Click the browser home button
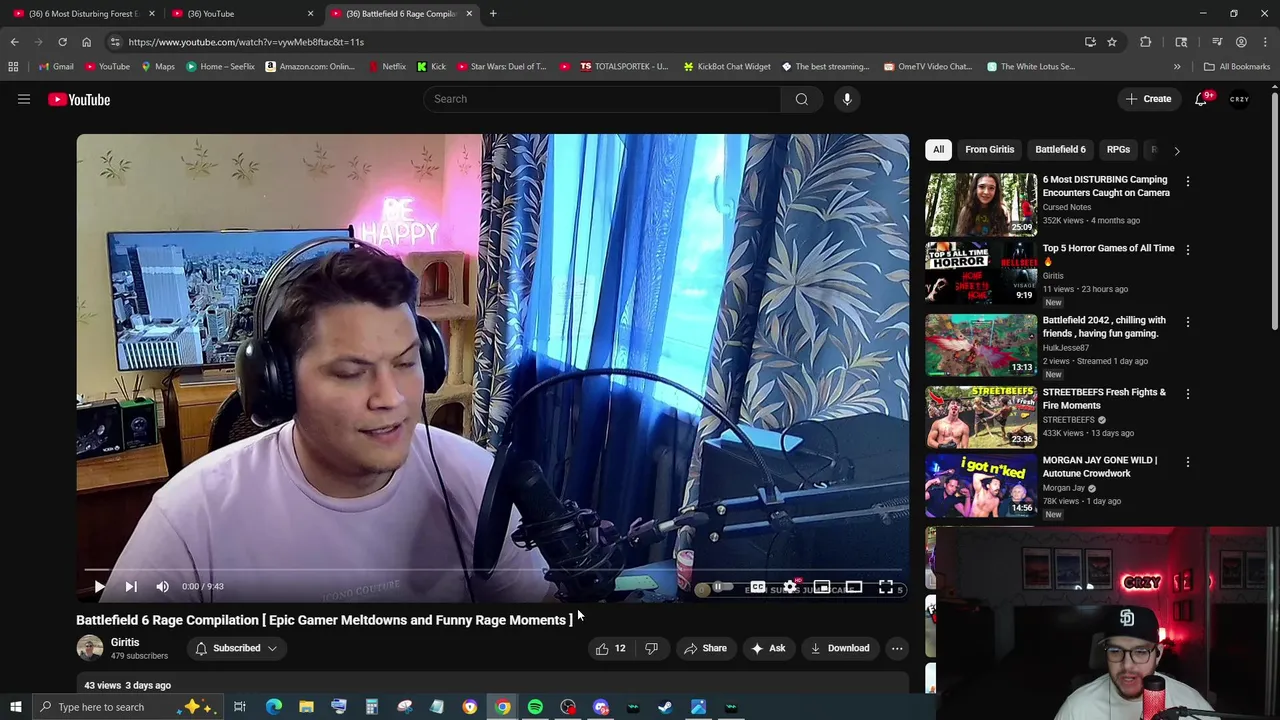This screenshot has width=1280, height=720. [x=86, y=42]
